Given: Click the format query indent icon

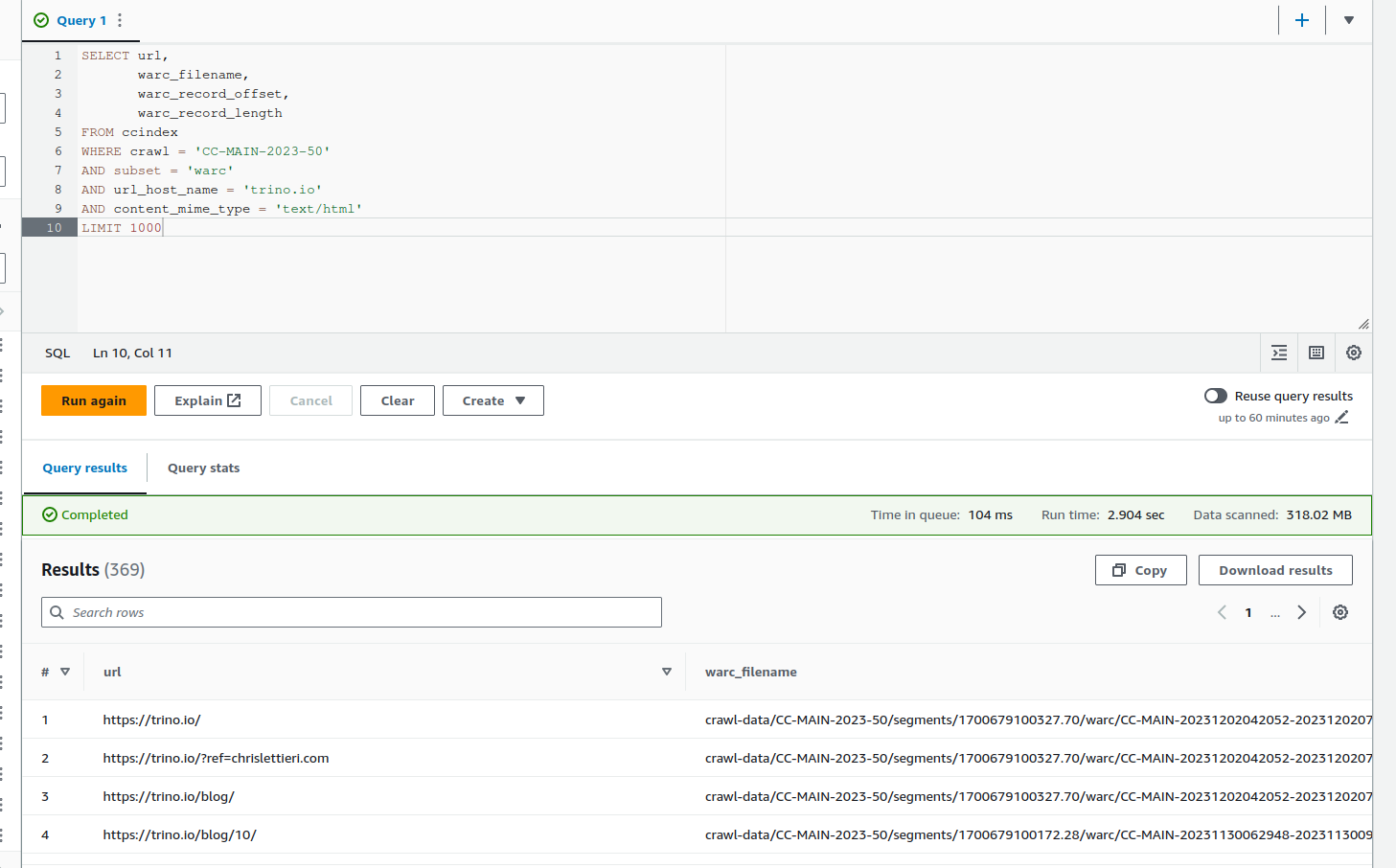Looking at the screenshot, I should click(1279, 353).
